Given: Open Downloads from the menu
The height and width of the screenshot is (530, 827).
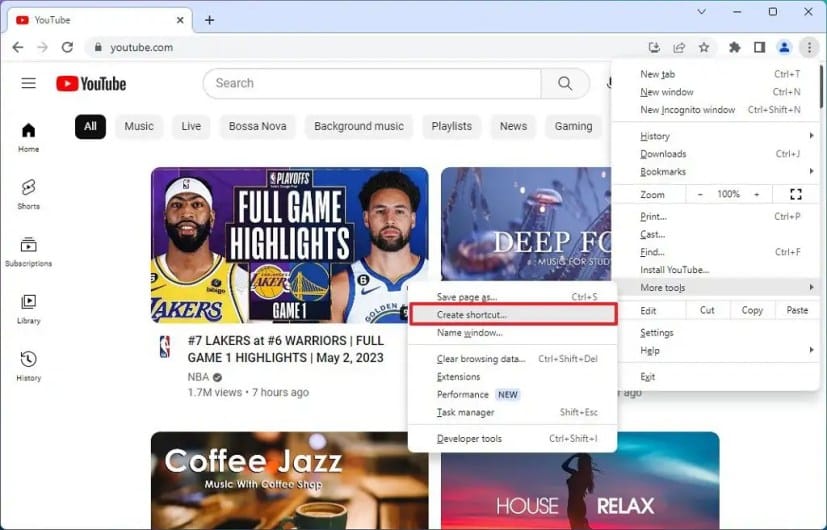Looking at the screenshot, I should pyautogui.click(x=715, y=153).
